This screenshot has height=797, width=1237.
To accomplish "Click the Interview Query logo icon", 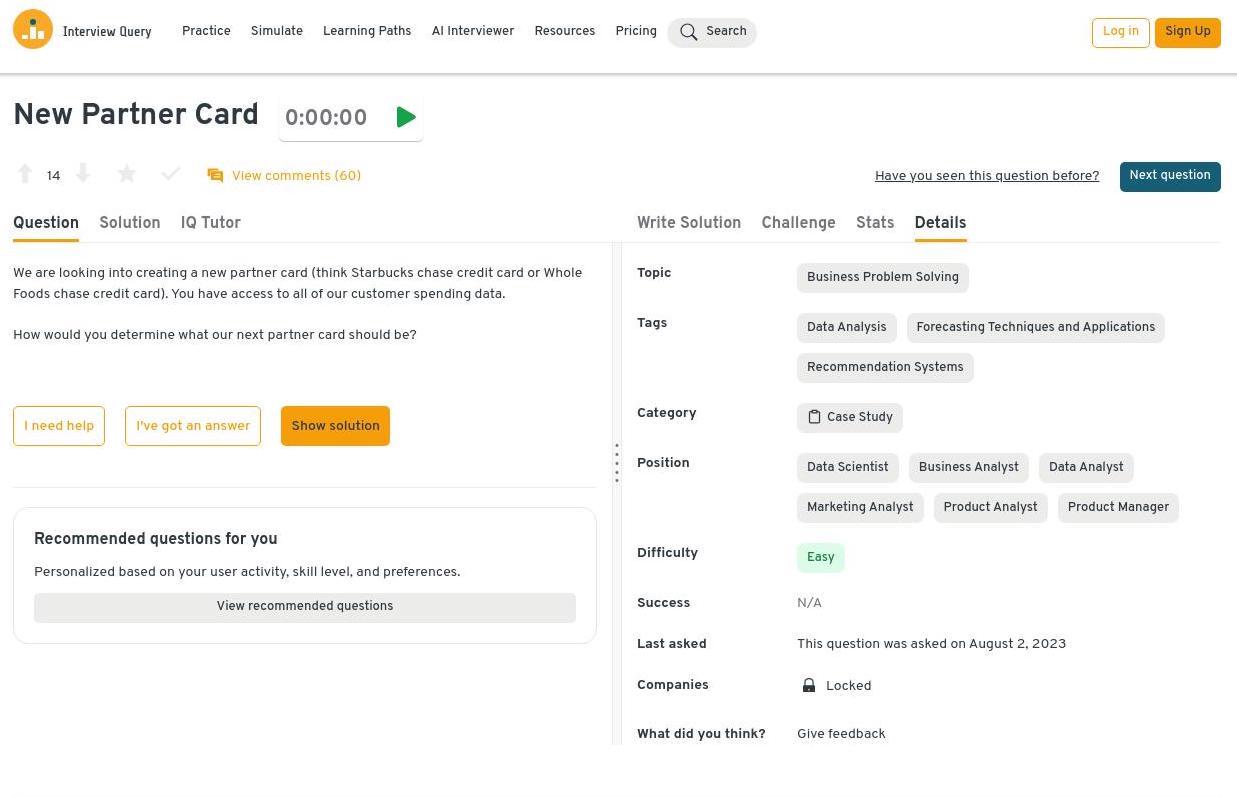I will (x=33, y=30).
